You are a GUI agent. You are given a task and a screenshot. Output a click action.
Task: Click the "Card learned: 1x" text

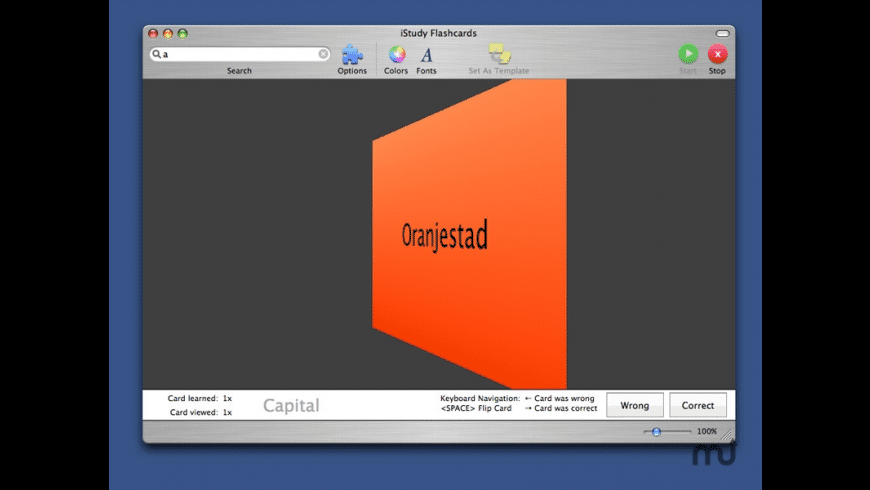coord(200,398)
